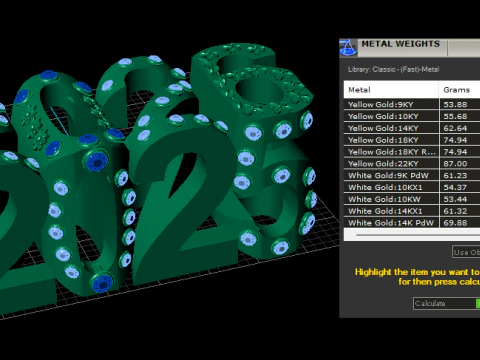The height and width of the screenshot is (360, 480).
Task: Select the Yellow Gold:9KY row
Action: 412,104
